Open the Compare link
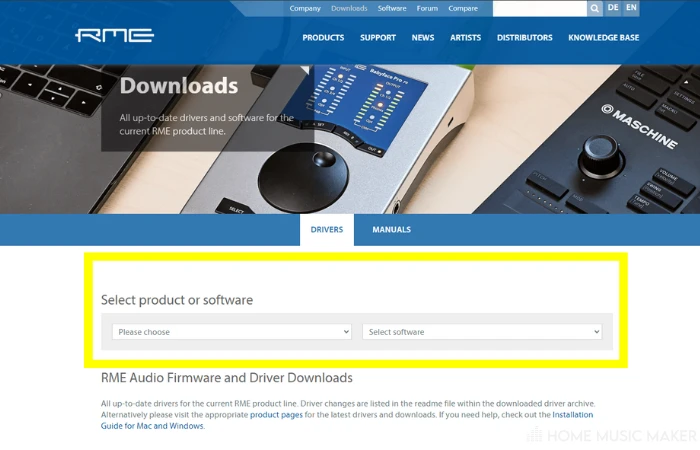The height and width of the screenshot is (450, 700). (463, 8)
